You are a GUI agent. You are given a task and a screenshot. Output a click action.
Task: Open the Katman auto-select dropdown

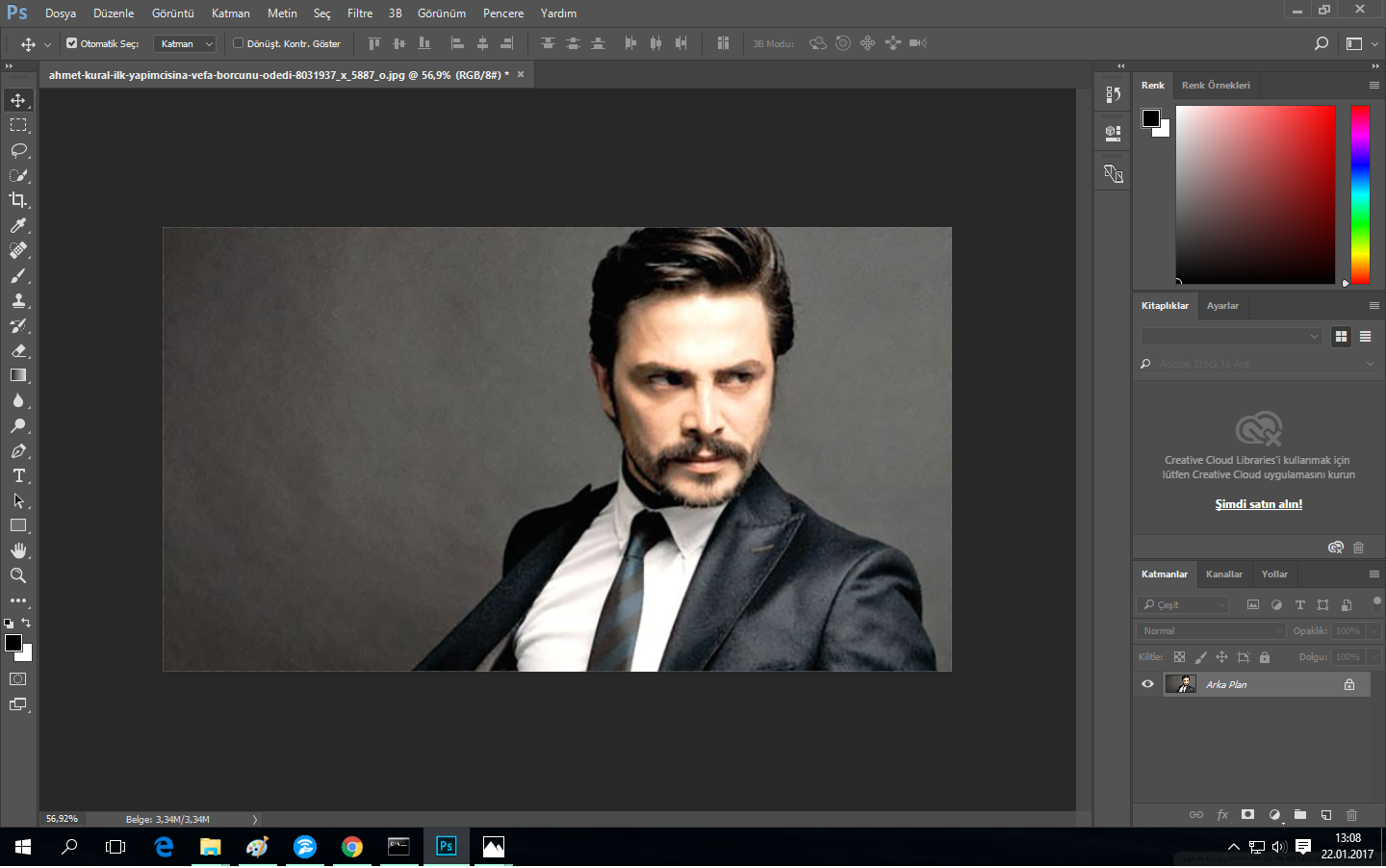pyautogui.click(x=185, y=43)
